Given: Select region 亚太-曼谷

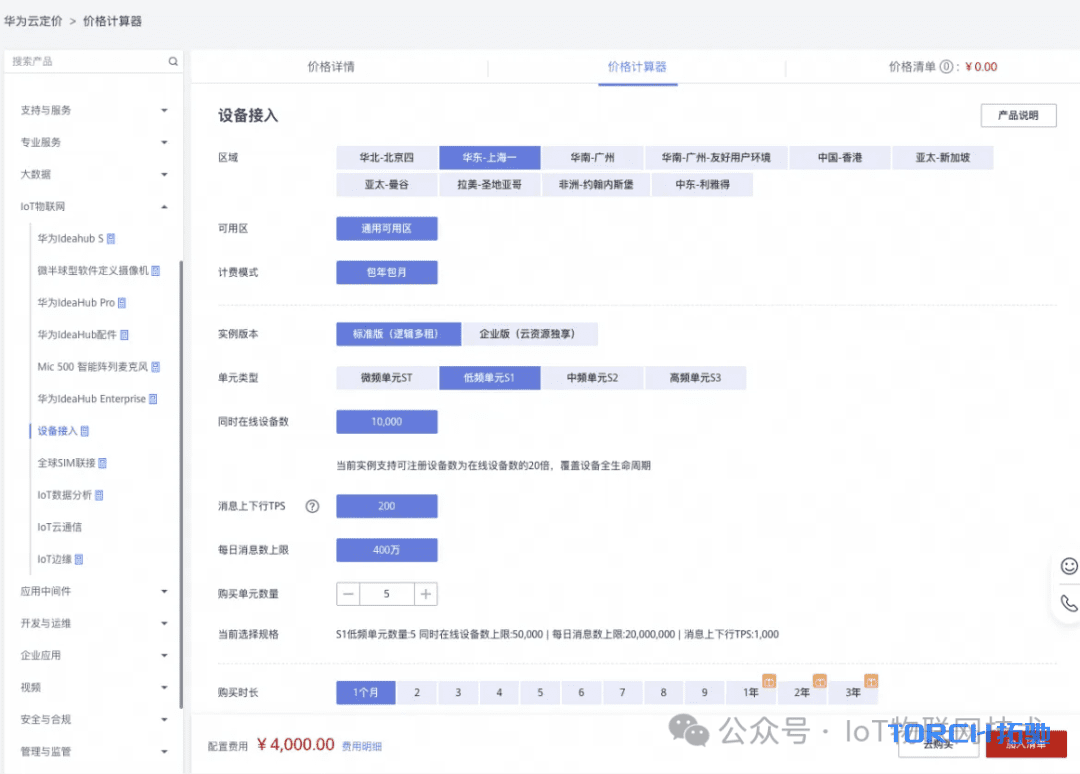Looking at the screenshot, I should pos(386,185).
